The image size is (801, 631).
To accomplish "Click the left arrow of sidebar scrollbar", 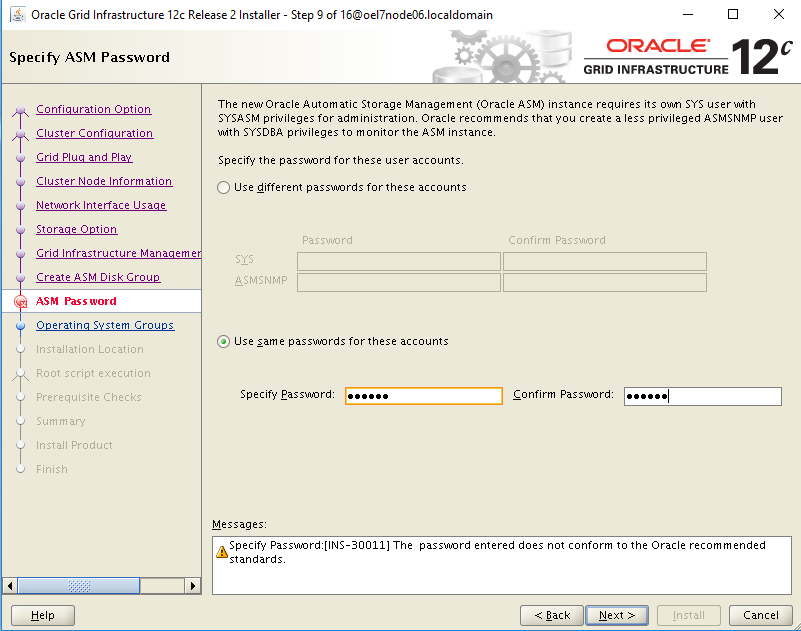I will (10, 584).
